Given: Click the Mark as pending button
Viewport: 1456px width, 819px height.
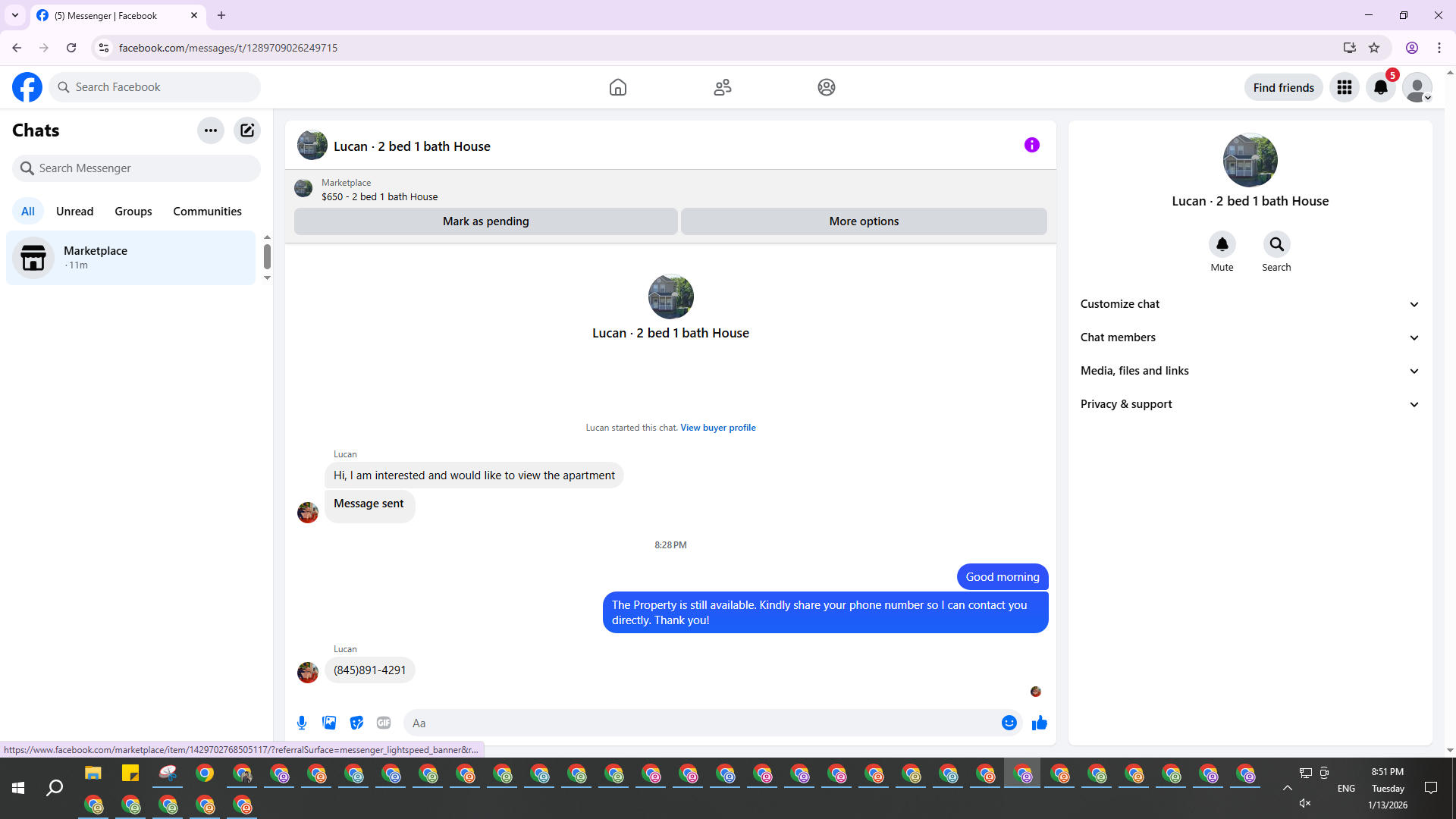Looking at the screenshot, I should click(485, 221).
